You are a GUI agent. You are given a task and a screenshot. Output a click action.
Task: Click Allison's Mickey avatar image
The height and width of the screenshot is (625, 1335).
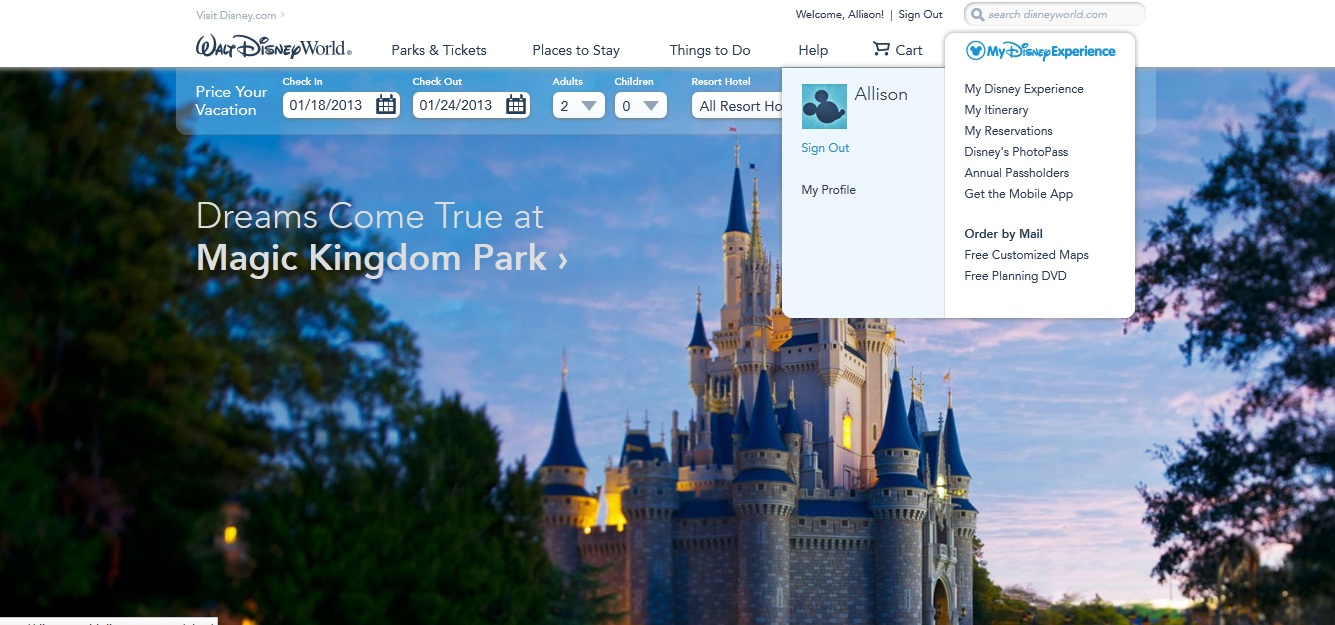point(824,107)
